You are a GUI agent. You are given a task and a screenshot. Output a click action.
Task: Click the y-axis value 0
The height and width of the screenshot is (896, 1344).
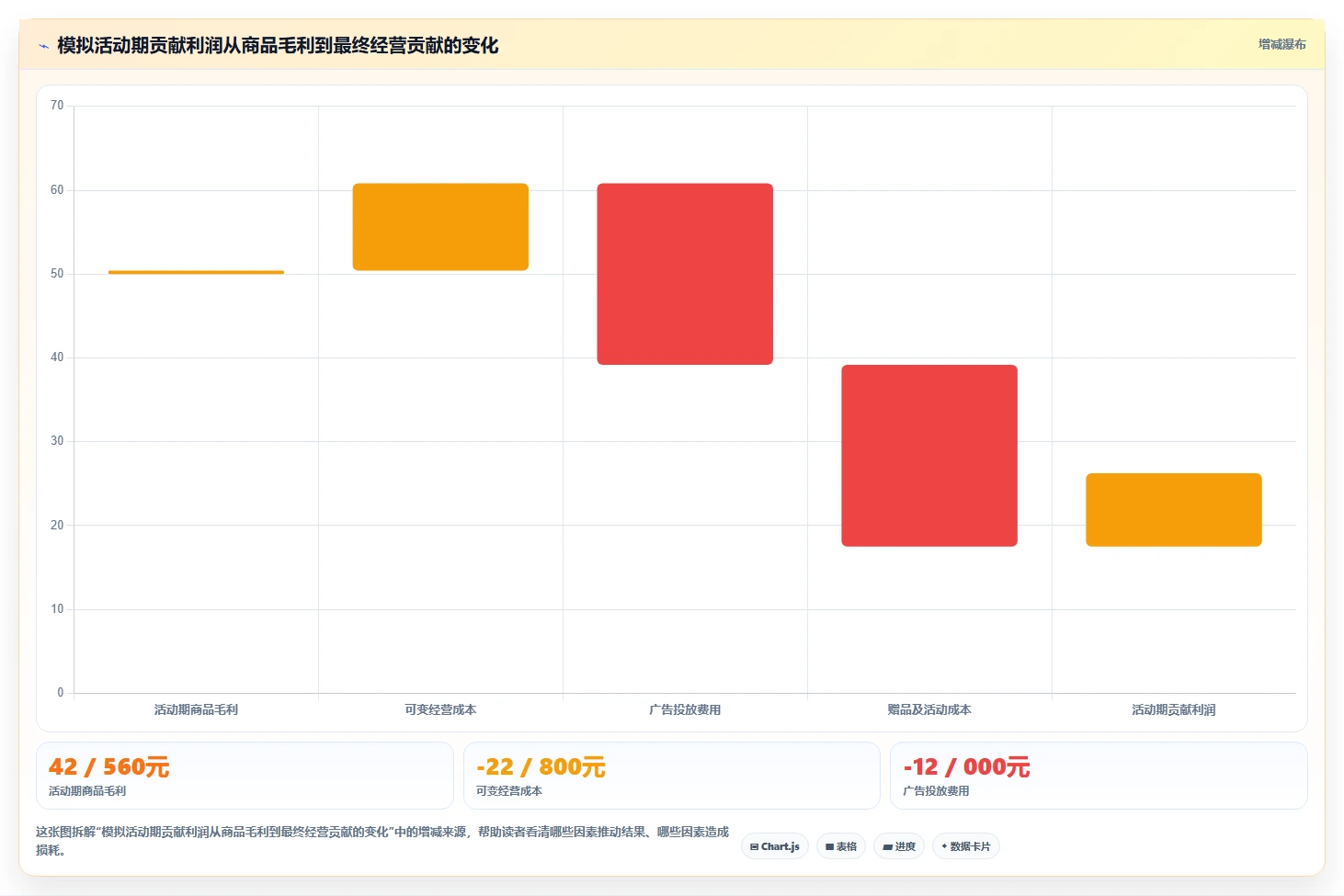pyautogui.click(x=61, y=693)
